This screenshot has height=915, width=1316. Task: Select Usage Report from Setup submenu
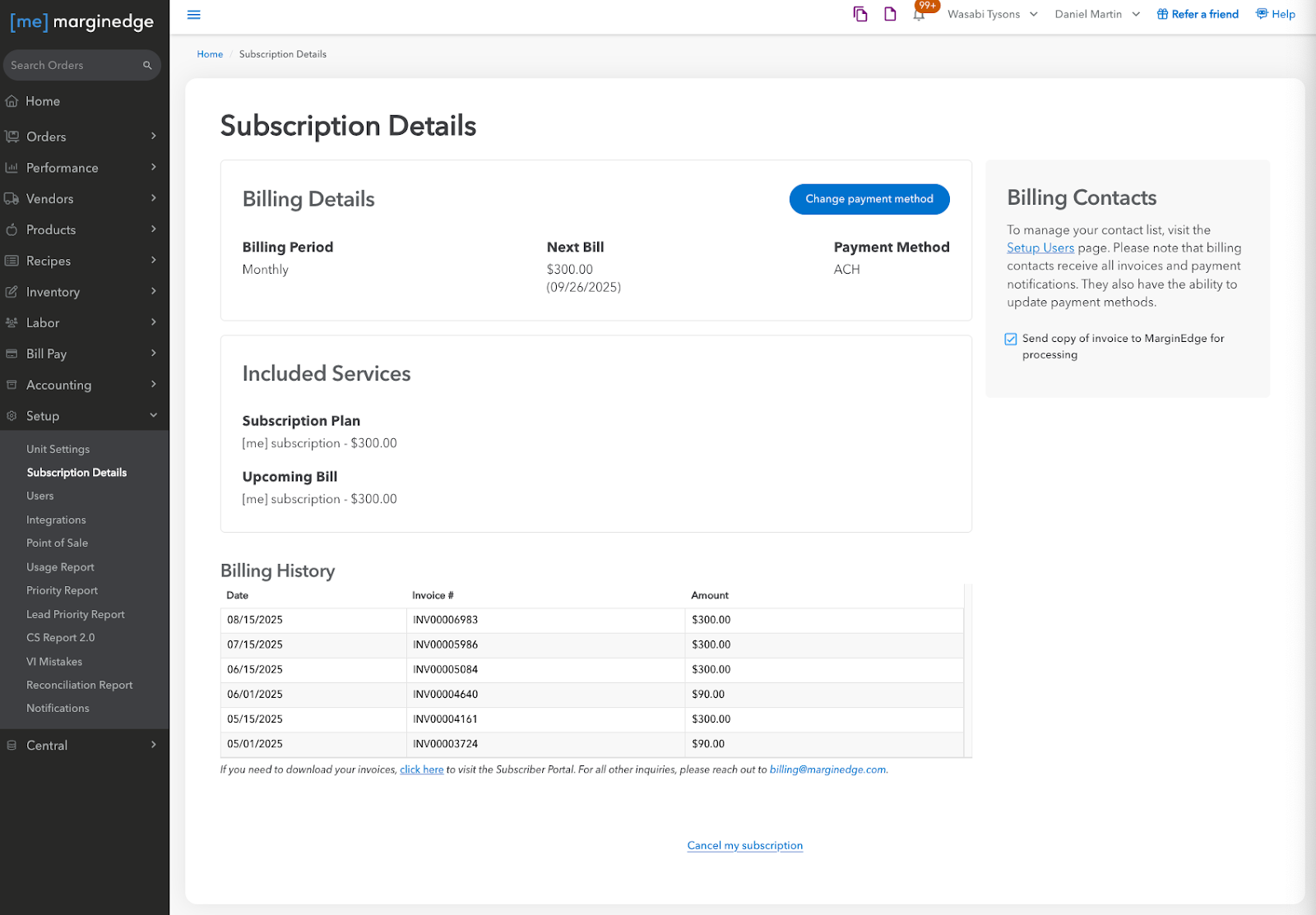pos(60,567)
